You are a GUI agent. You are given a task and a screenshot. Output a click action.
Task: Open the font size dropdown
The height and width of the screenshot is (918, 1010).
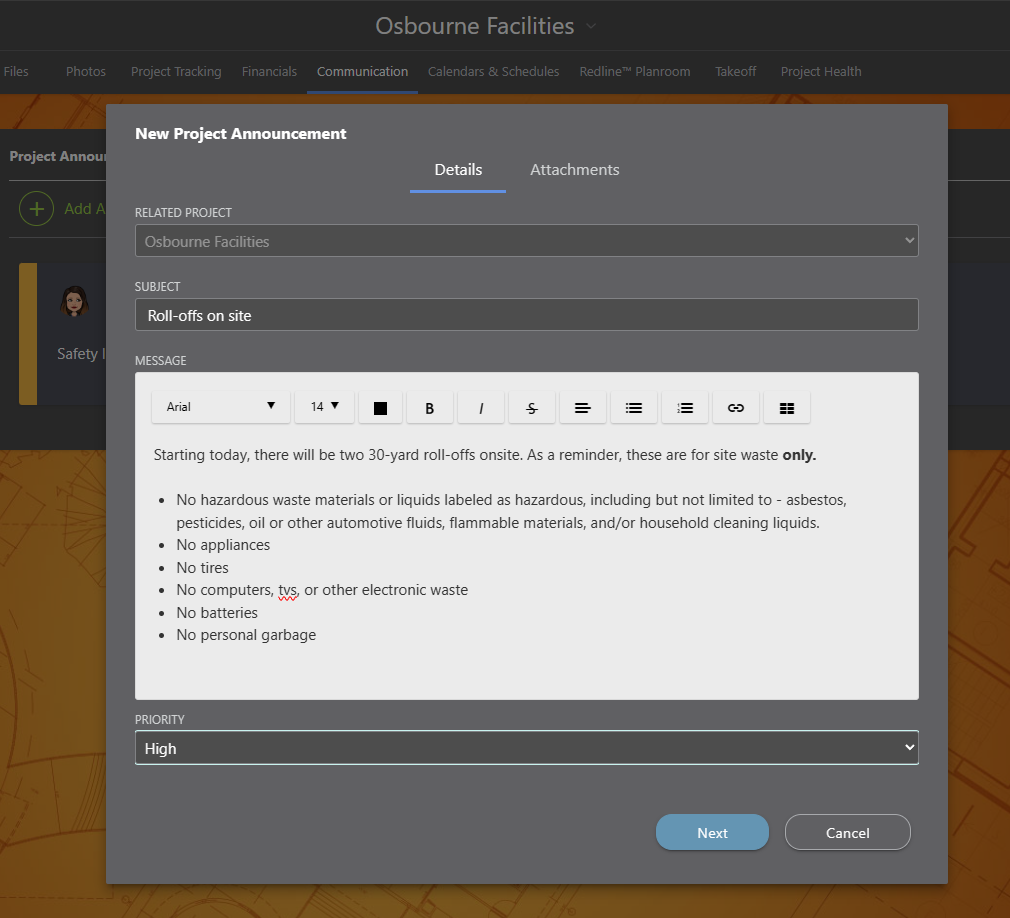tap(324, 407)
